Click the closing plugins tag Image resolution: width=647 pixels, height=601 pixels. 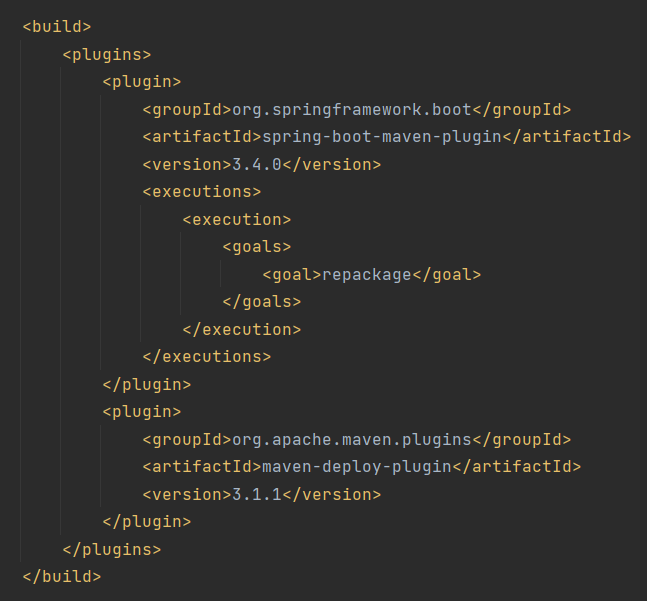click(112, 549)
